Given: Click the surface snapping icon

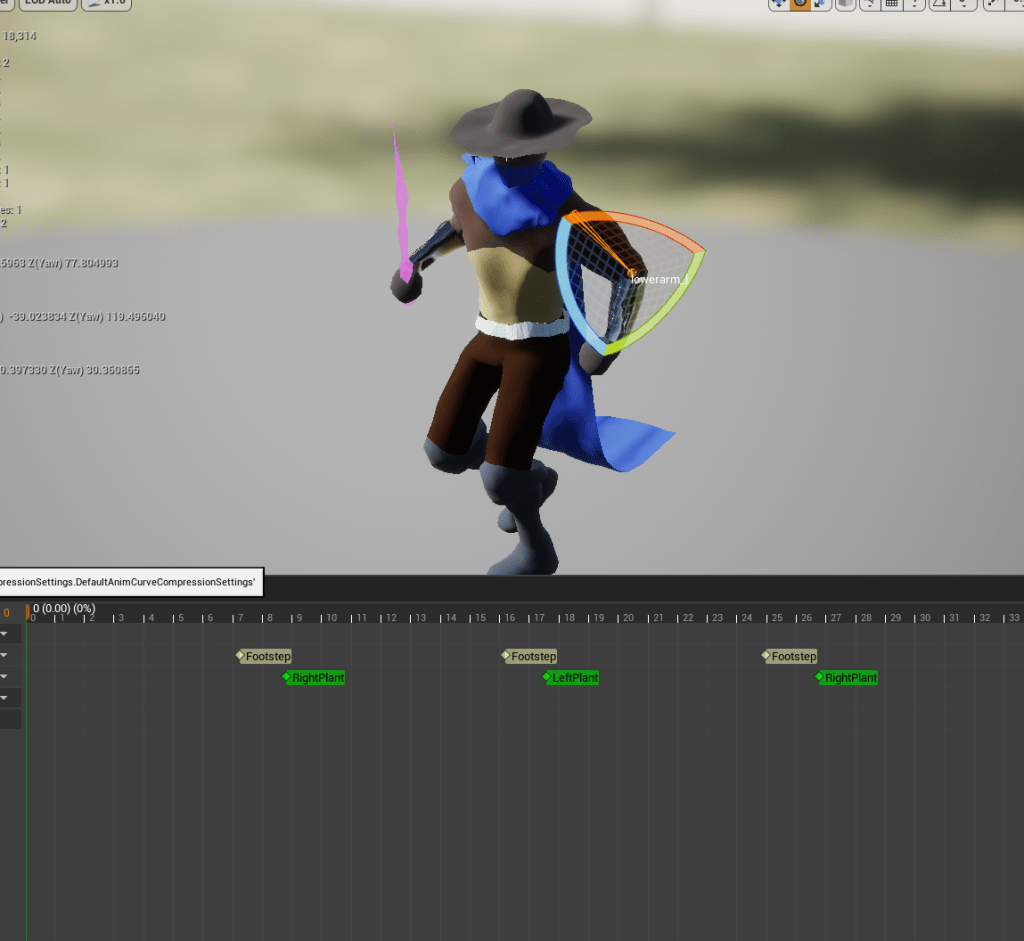Looking at the screenshot, I should tap(870, 4).
